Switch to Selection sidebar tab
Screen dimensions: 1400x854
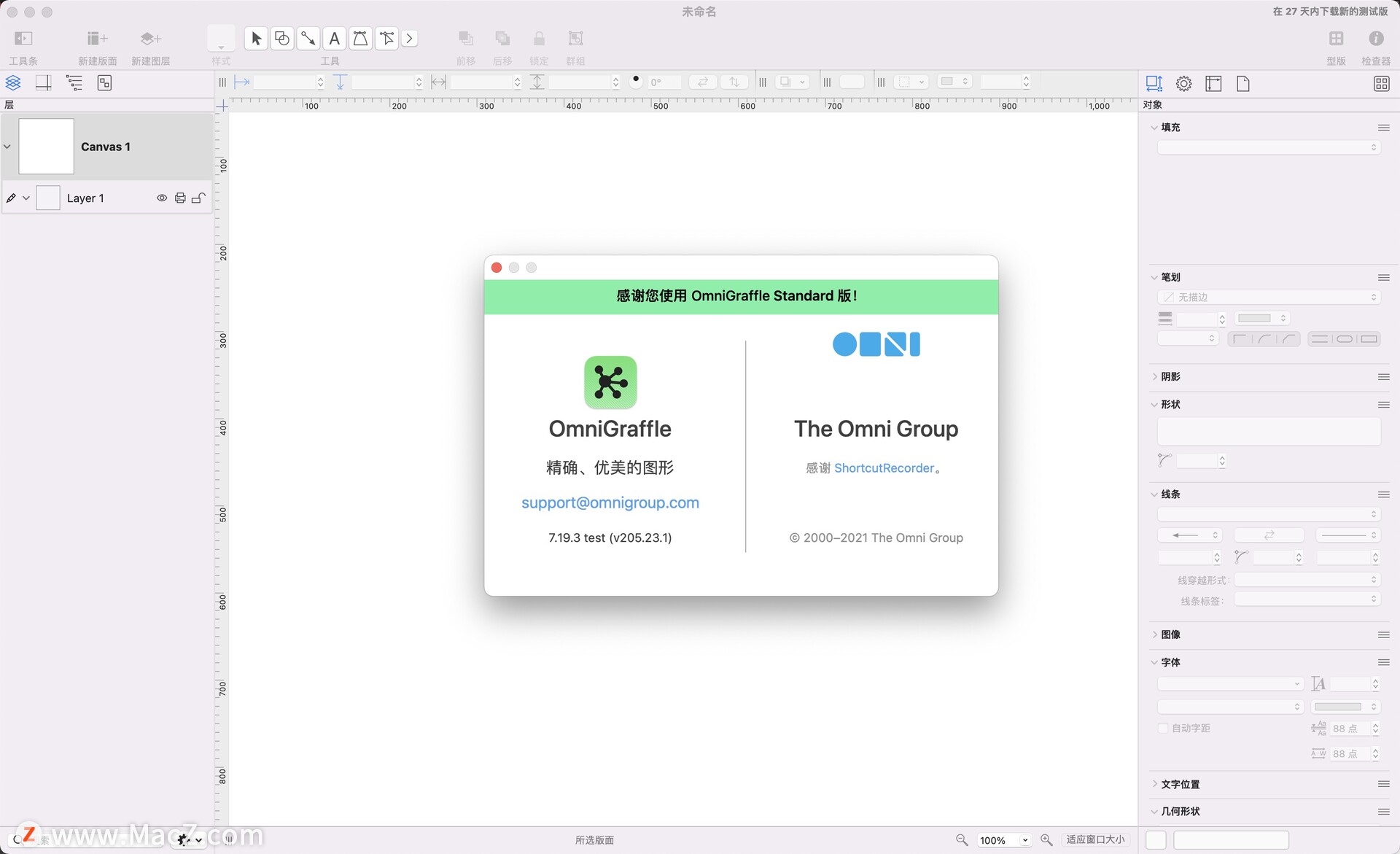104,83
